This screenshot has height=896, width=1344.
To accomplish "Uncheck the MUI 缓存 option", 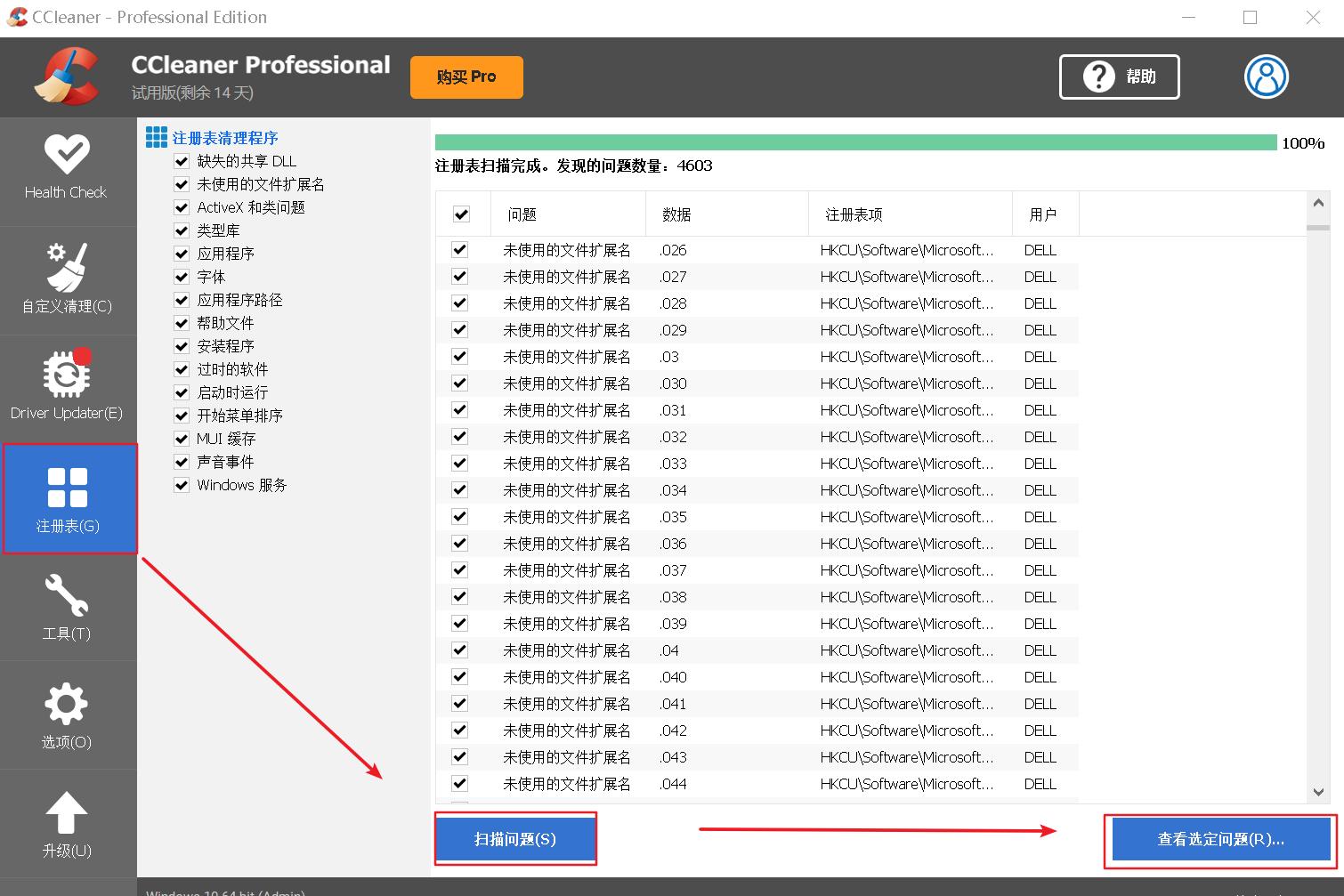I will (181, 438).
